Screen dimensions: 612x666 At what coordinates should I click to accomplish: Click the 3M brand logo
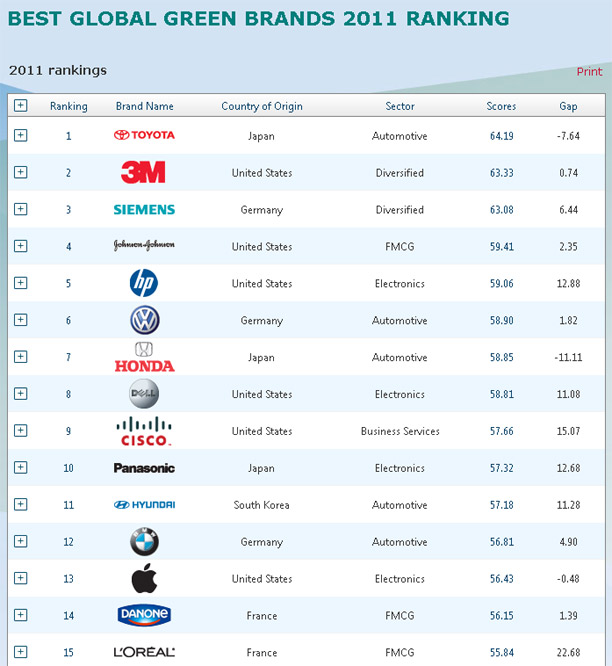pyautogui.click(x=144, y=173)
